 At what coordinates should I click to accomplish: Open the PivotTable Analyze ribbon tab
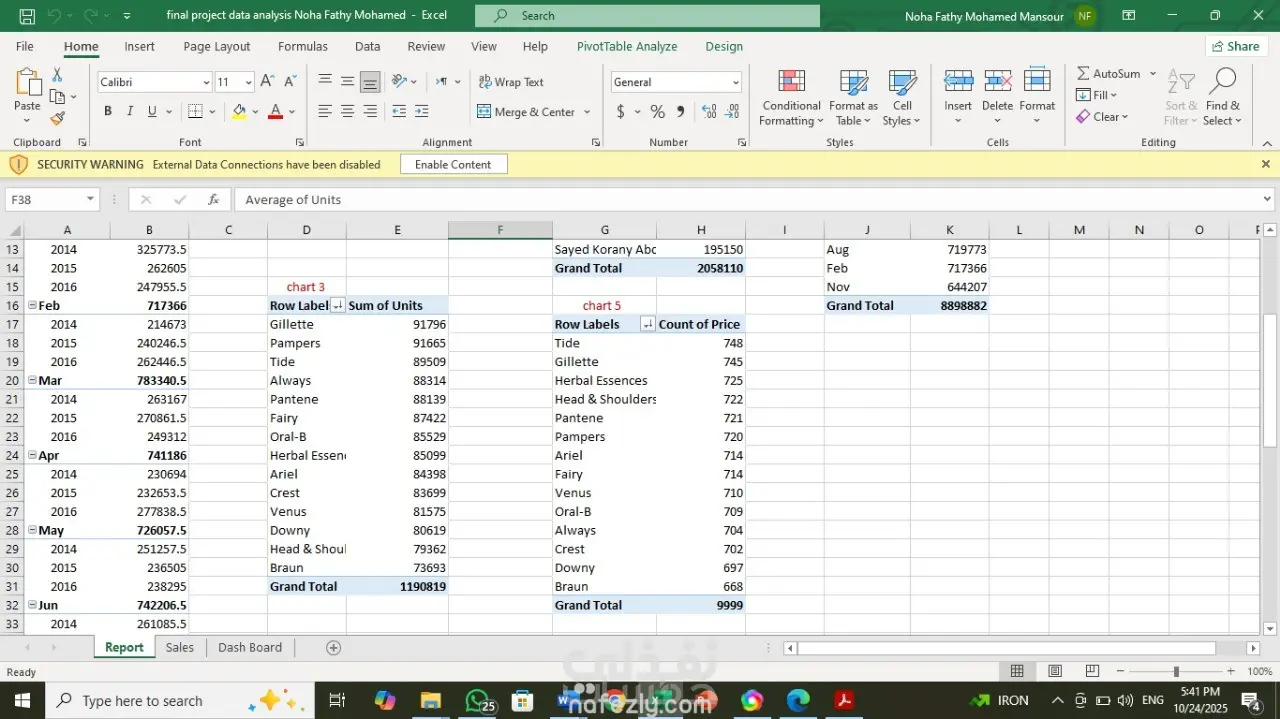click(626, 46)
